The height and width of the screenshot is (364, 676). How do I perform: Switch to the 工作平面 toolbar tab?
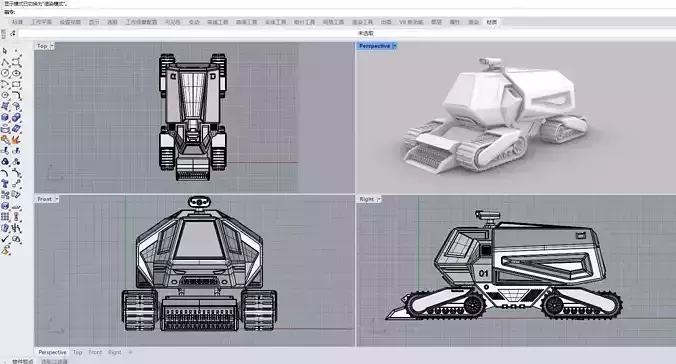point(41,22)
